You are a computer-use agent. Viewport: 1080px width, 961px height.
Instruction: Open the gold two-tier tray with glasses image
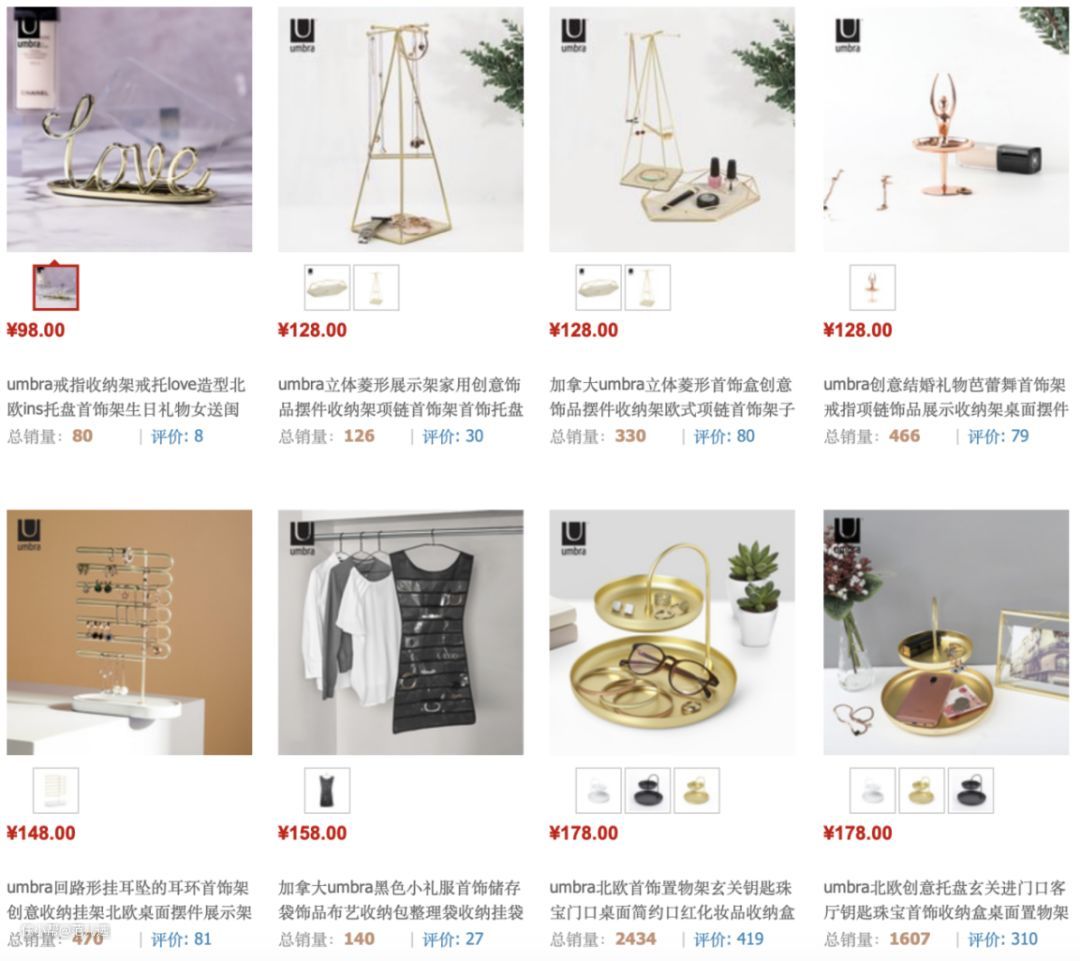click(x=672, y=632)
